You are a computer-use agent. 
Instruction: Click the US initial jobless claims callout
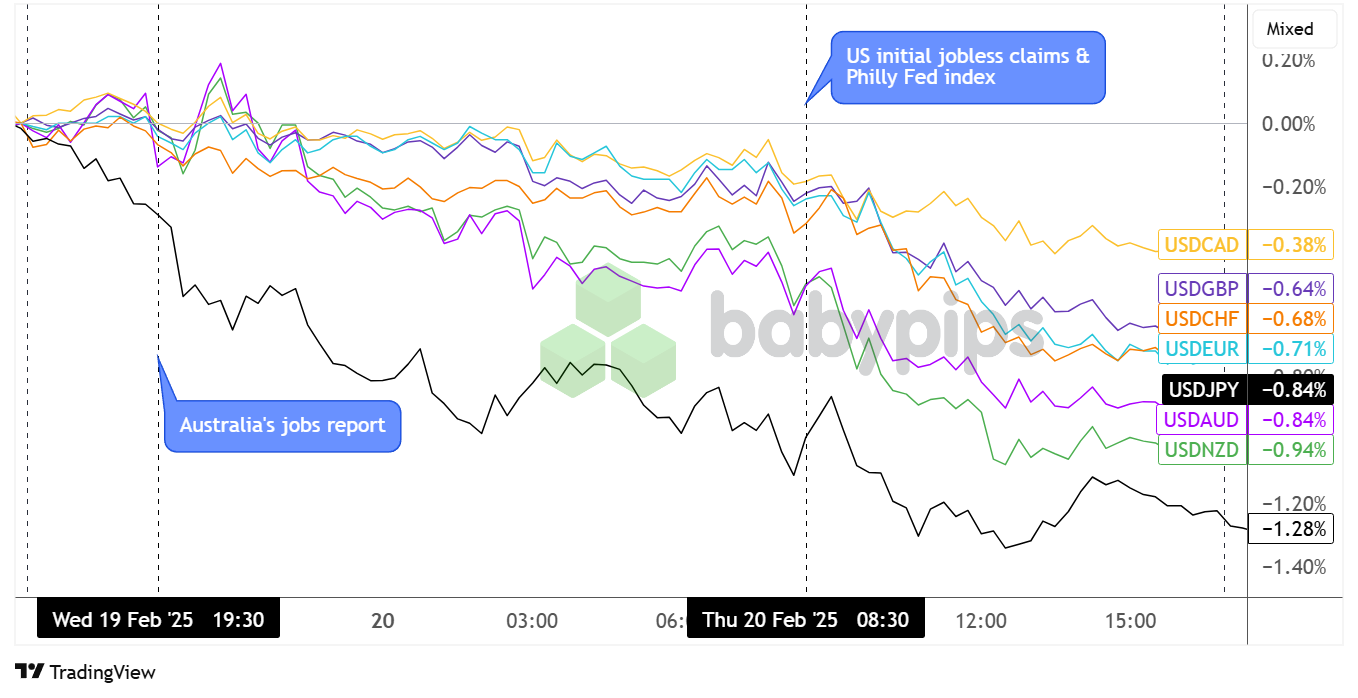coord(968,66)
